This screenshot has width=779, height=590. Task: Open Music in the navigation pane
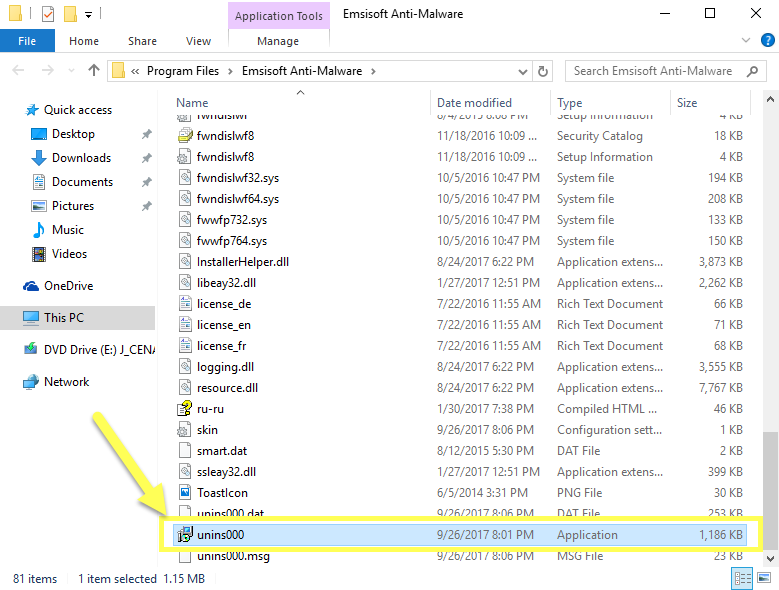[x=68, y=229]
